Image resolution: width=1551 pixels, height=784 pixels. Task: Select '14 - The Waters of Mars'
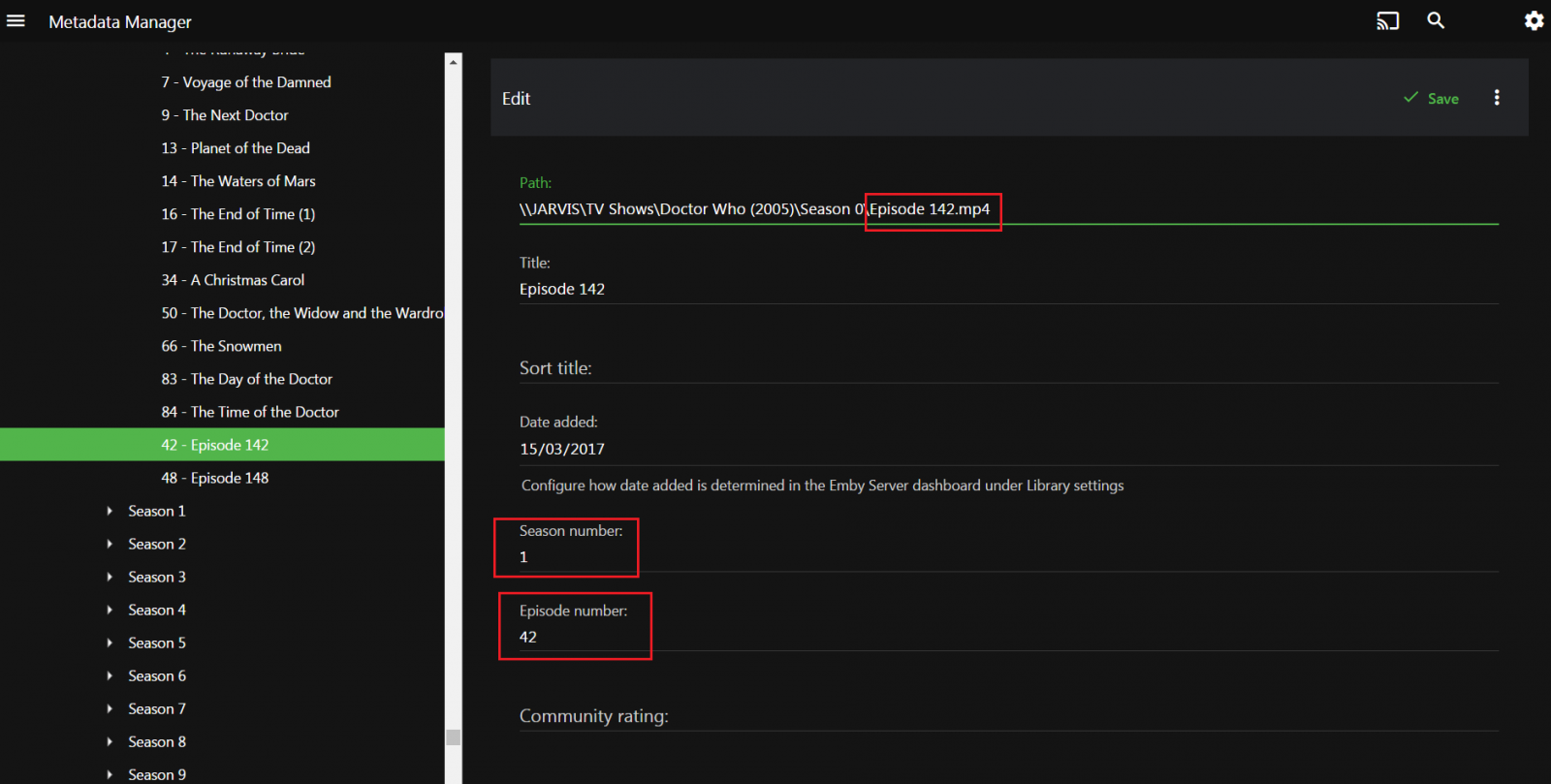click(237, 181)
